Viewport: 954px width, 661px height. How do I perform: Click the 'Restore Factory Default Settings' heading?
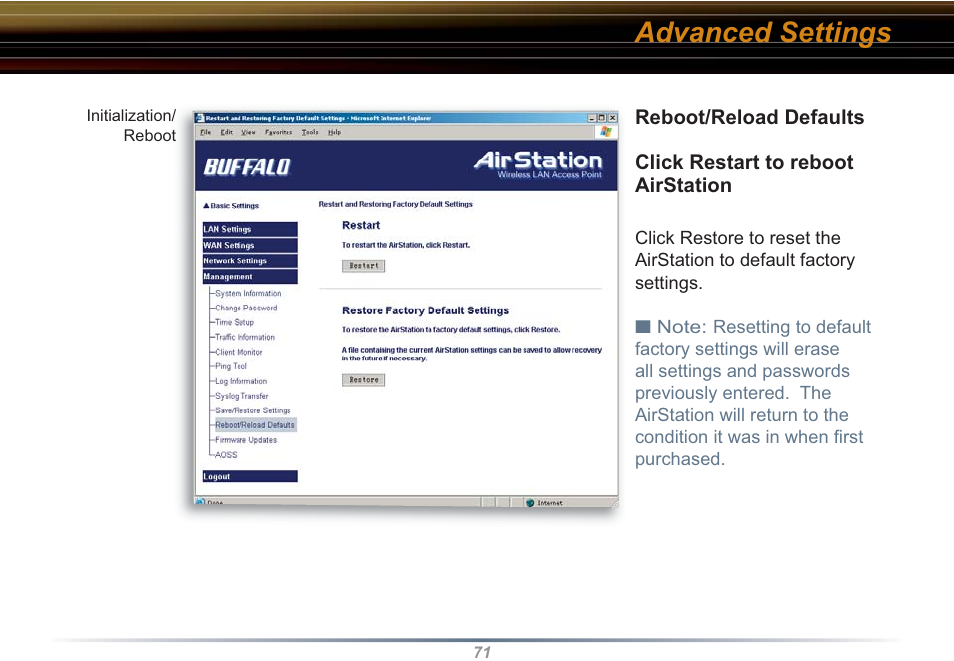(425, 310)
